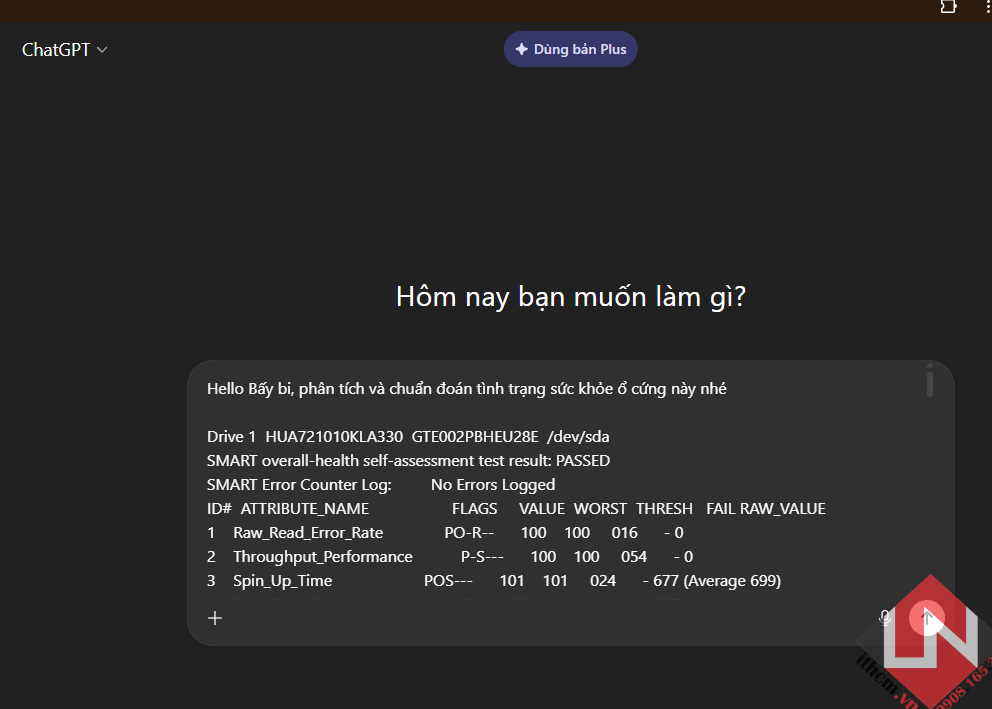
Task: Click the prompt box scrollbar thumb
Action: tap(929, 384)
